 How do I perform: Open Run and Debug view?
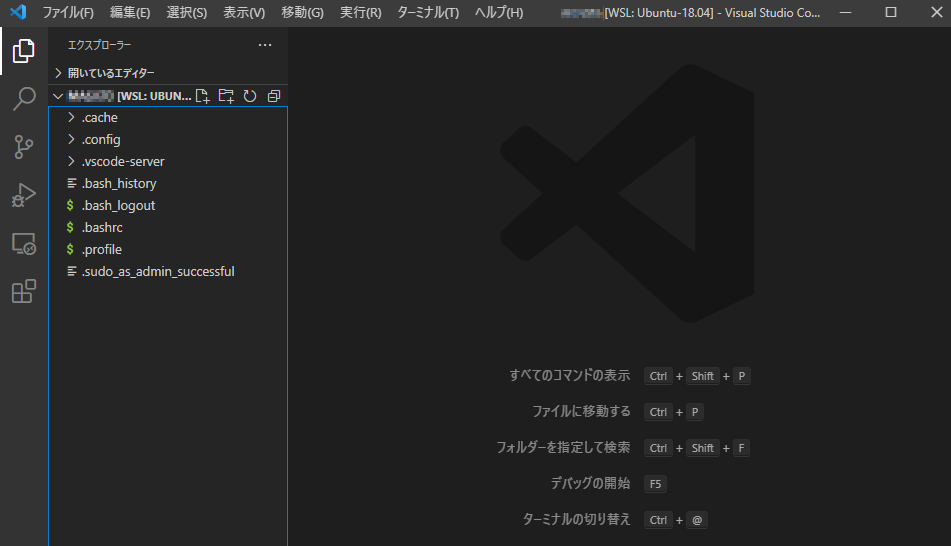24,195
